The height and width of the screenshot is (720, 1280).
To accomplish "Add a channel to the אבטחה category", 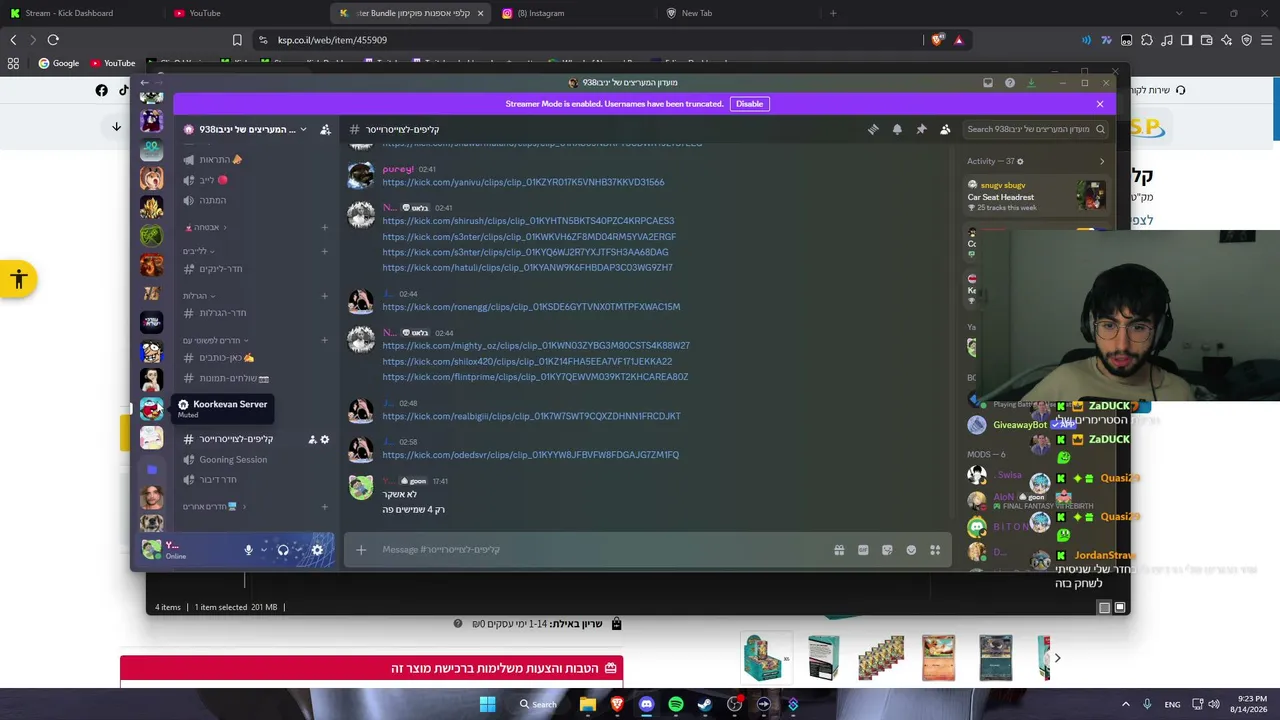I will (x=324, y=227).
